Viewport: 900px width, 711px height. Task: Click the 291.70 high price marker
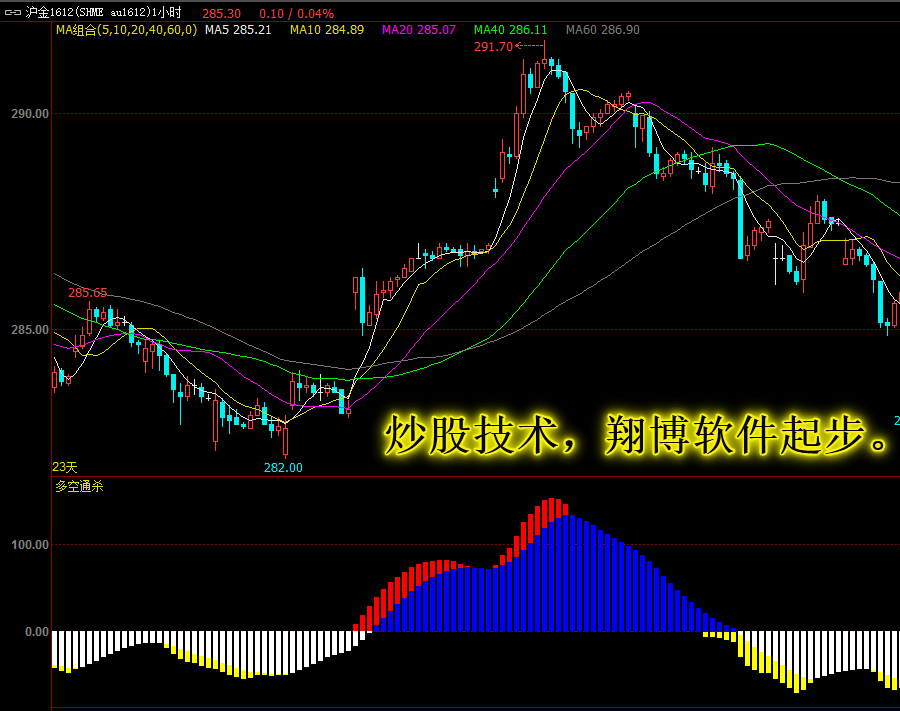(x=493, y=46)
